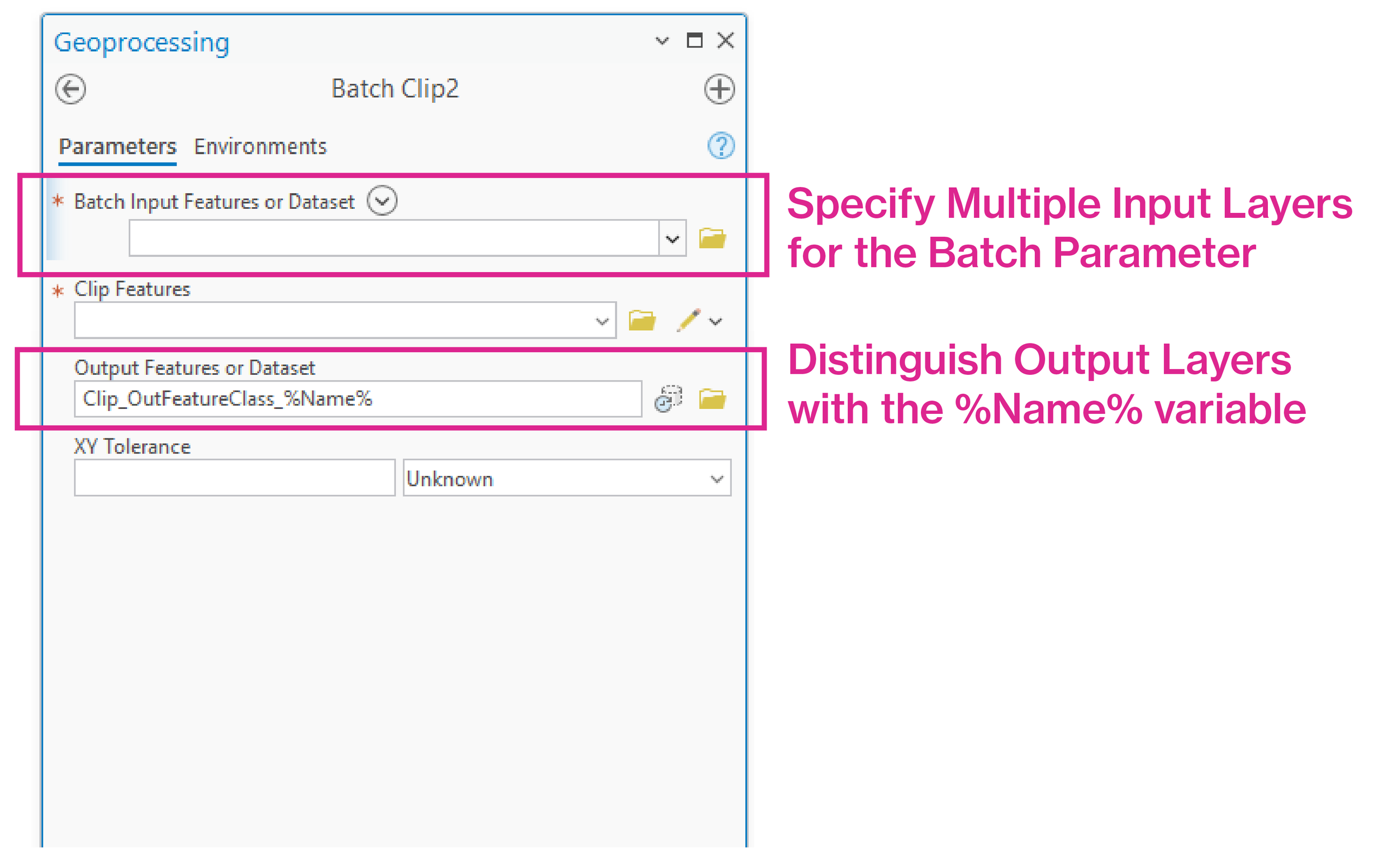Open a new Geoprocessing tool with the plus icon
The width and height of the screenshot is (1397, 868).
tap(720, 88)
